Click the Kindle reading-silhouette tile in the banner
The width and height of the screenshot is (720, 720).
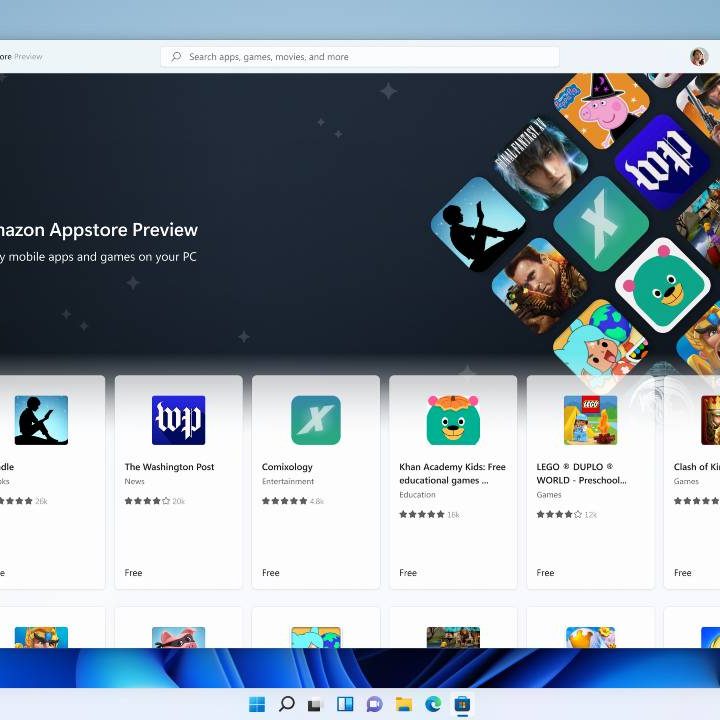click(x=478, y=224)
